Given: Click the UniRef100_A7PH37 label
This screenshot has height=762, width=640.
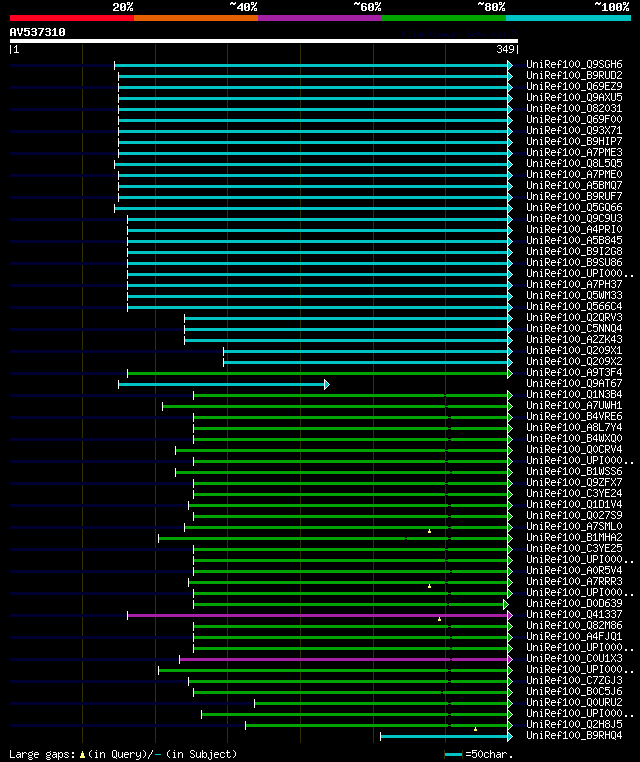Looking at the screenshot, I should (574, 284).
